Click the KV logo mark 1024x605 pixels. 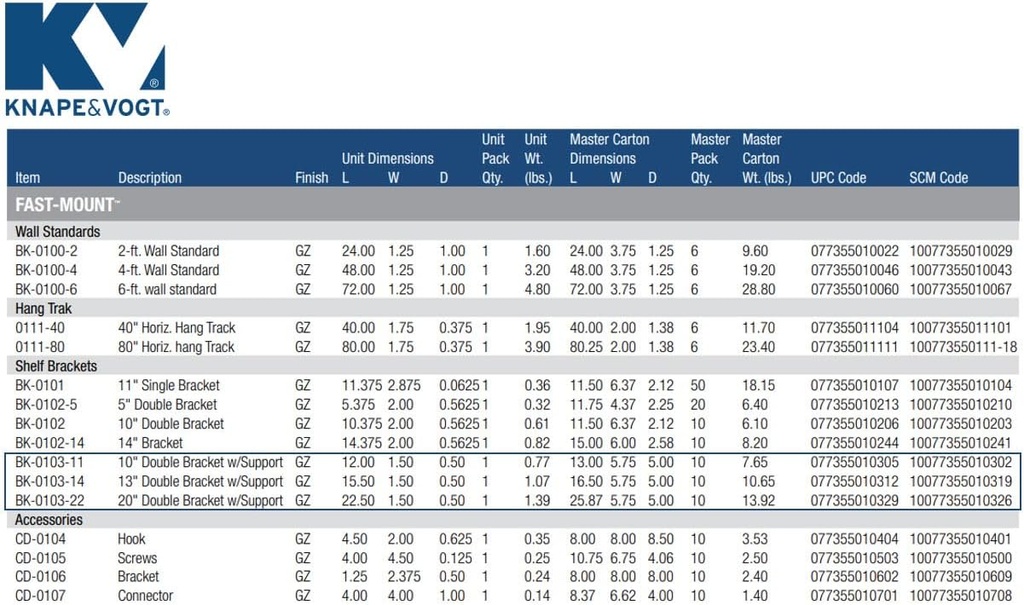[84, 46]
